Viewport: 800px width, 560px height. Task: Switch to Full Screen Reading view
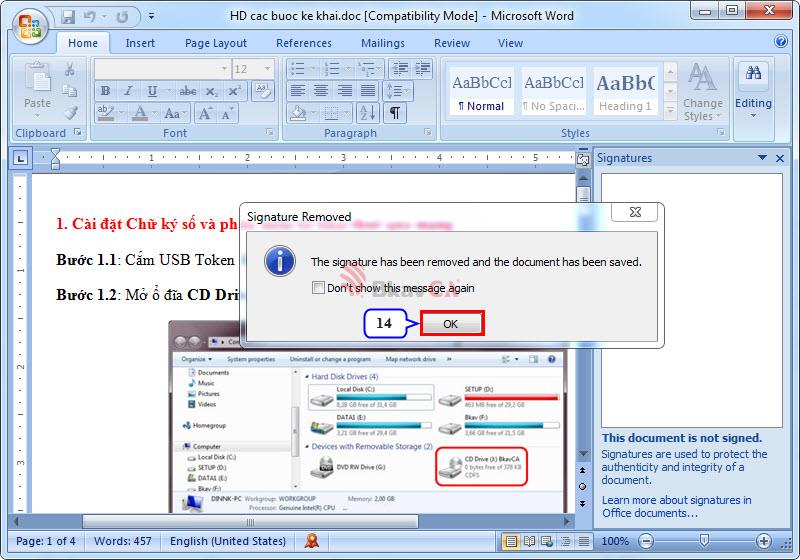click(x=527, y=541)
